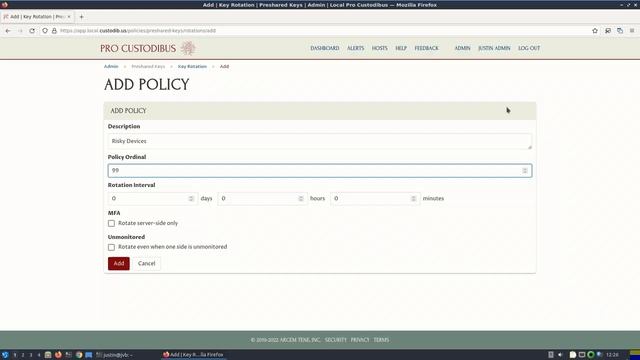Screen dimensions: 640x360
Task: Click the clock in the system tray
Action: [612, 355]
